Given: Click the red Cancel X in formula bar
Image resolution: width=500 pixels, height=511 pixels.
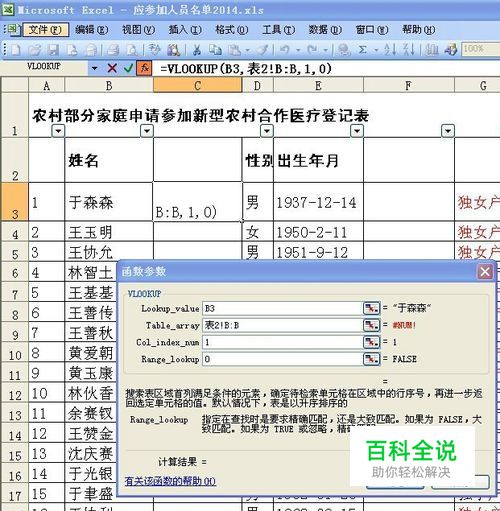Looking at the screenshot, I should 112,68.
